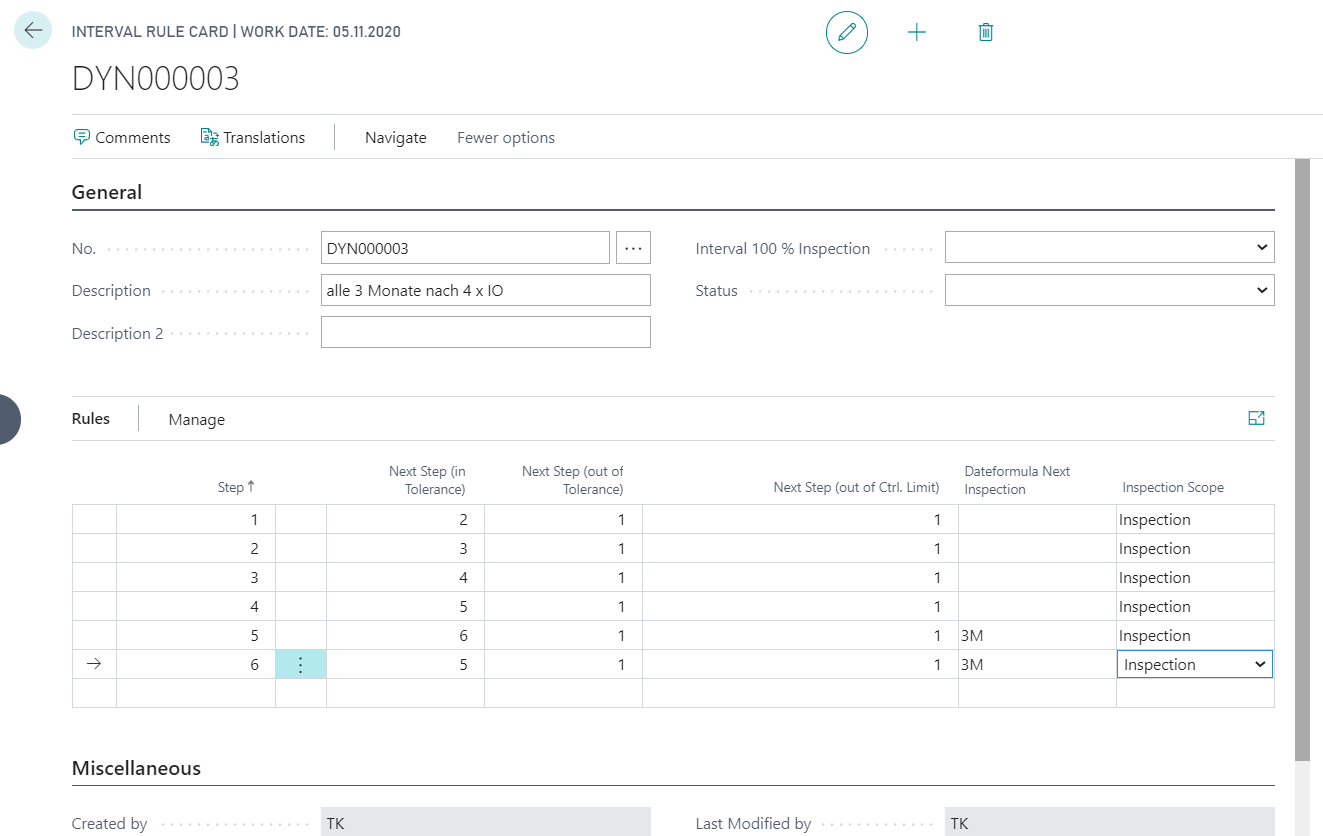Open the Status dropdown
This screenshot has width=1323, height=836.
[1109, 290]
